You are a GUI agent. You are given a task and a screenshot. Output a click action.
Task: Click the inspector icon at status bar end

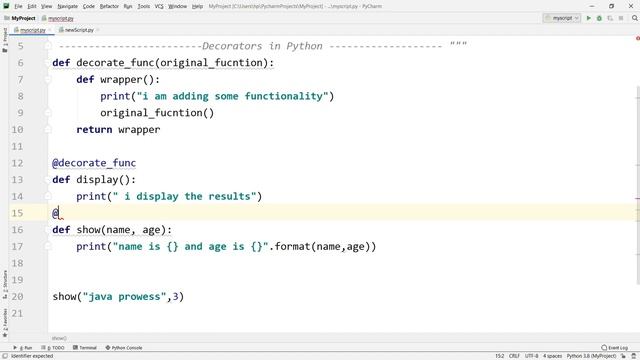pos(634,356)
